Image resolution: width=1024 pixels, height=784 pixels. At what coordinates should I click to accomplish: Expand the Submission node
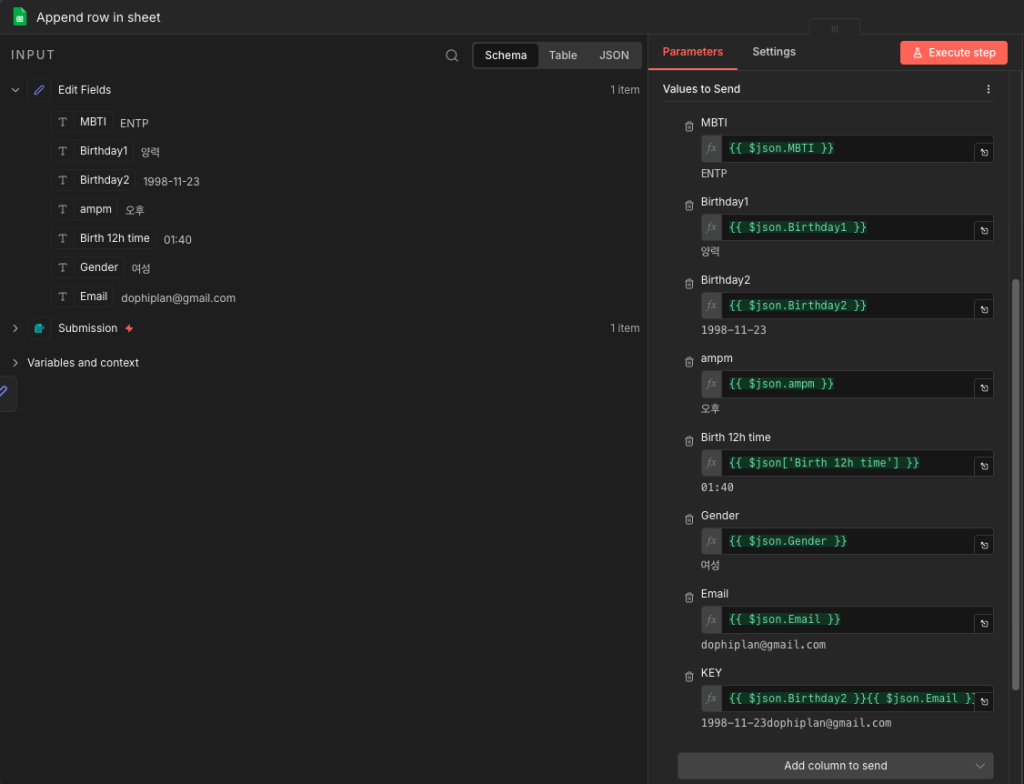tap(15, 328)
